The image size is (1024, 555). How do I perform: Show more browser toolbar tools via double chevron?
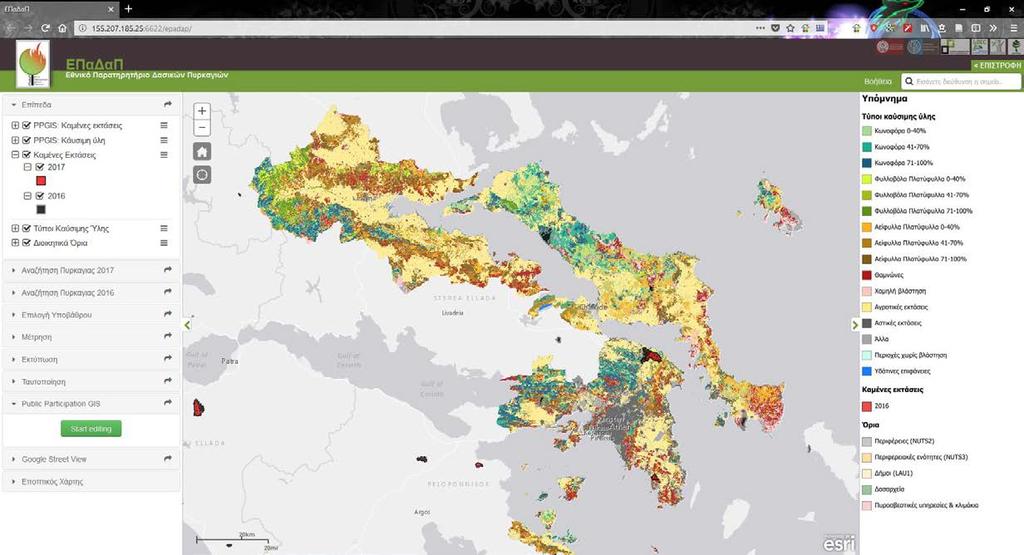click(993, 28)
